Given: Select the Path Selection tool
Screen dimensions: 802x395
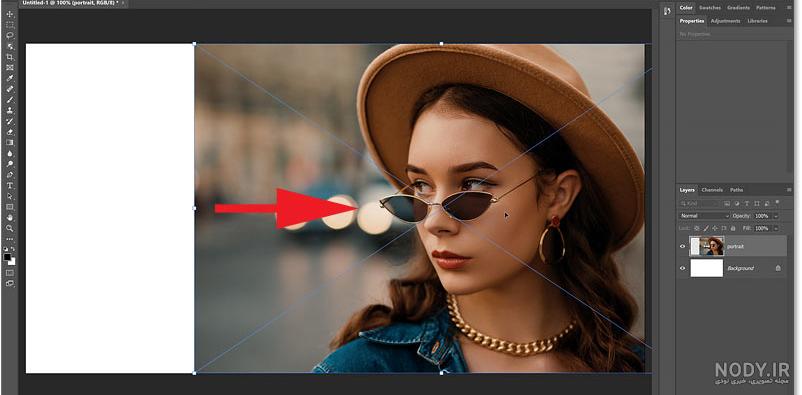Looking at the screenshot, I should click(10, 196).
